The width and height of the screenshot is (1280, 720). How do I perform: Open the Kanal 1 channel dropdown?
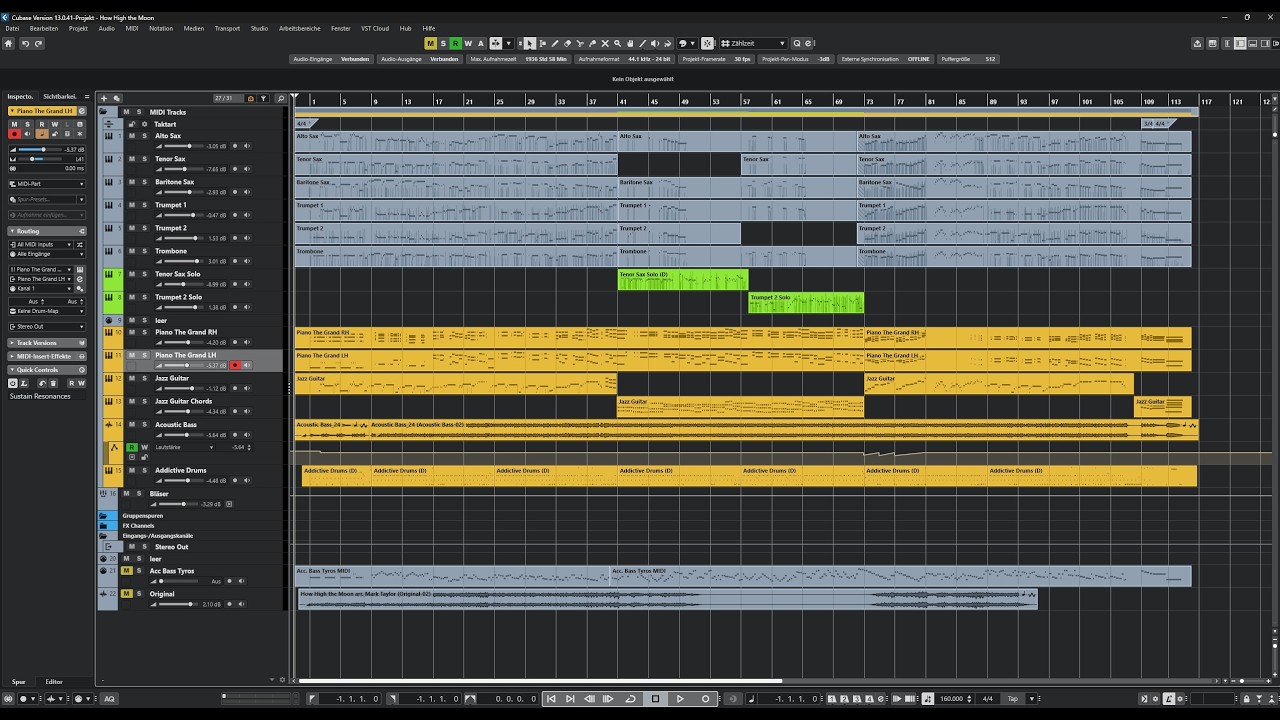coord(41,288)
